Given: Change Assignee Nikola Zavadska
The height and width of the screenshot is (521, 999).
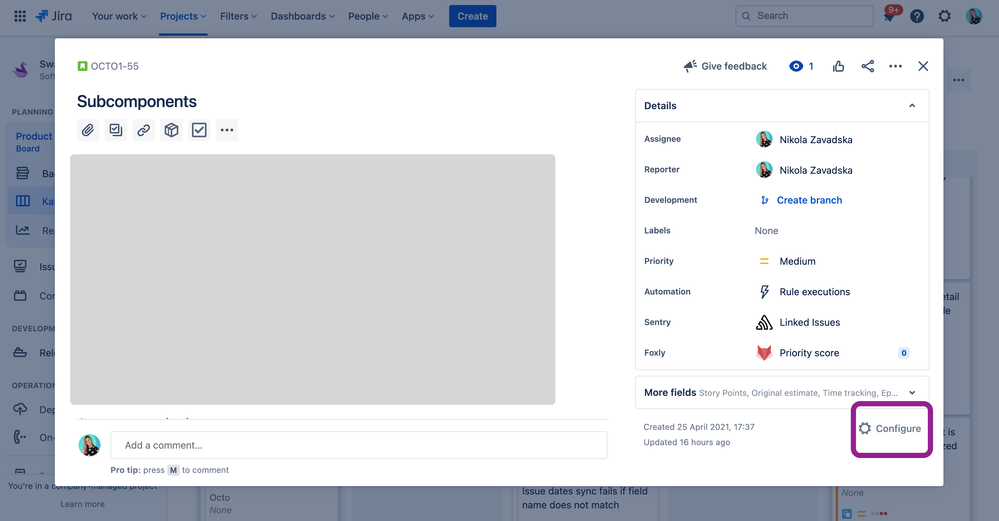Looking at the screenshot, I should pyautogui.click(x=804, y=139).
